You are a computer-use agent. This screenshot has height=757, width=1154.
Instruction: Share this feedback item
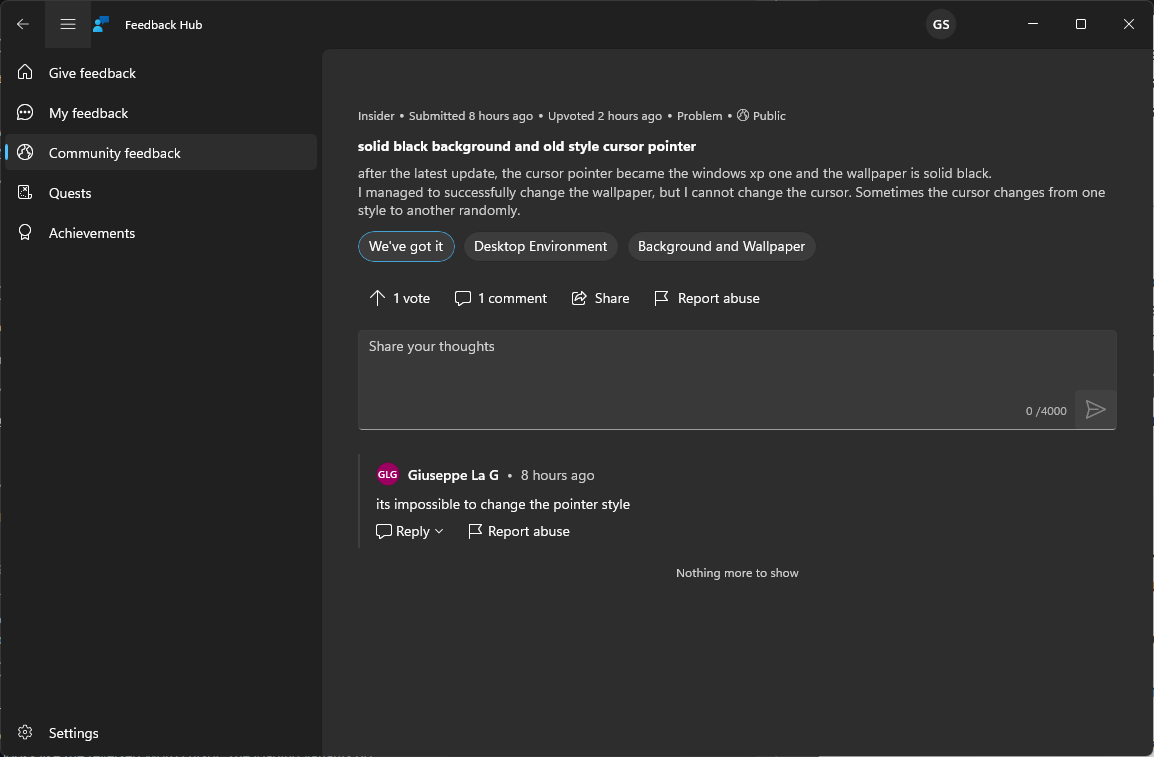(x=601, y=298)
